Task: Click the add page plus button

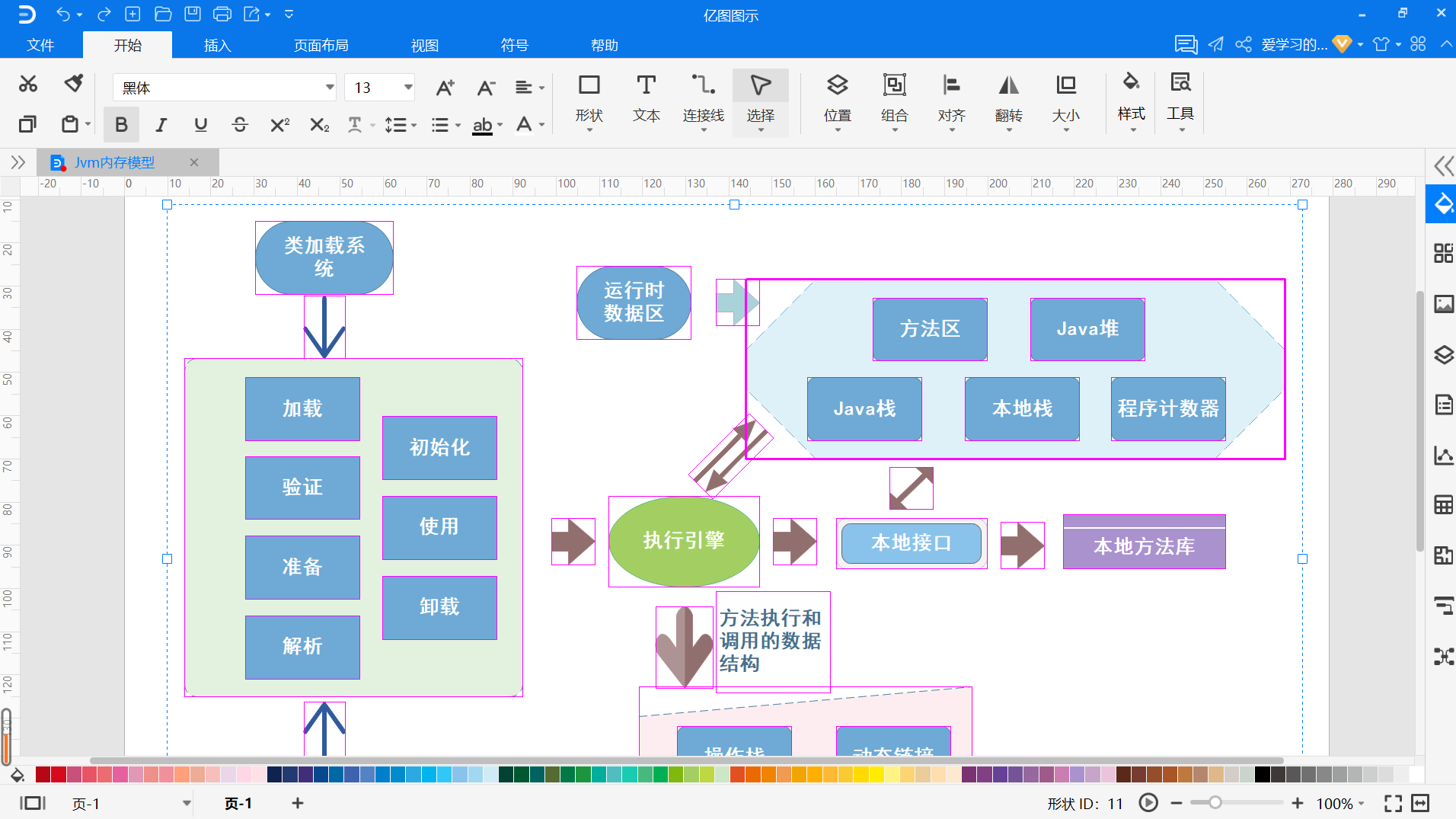Action: tap(298, 803)
